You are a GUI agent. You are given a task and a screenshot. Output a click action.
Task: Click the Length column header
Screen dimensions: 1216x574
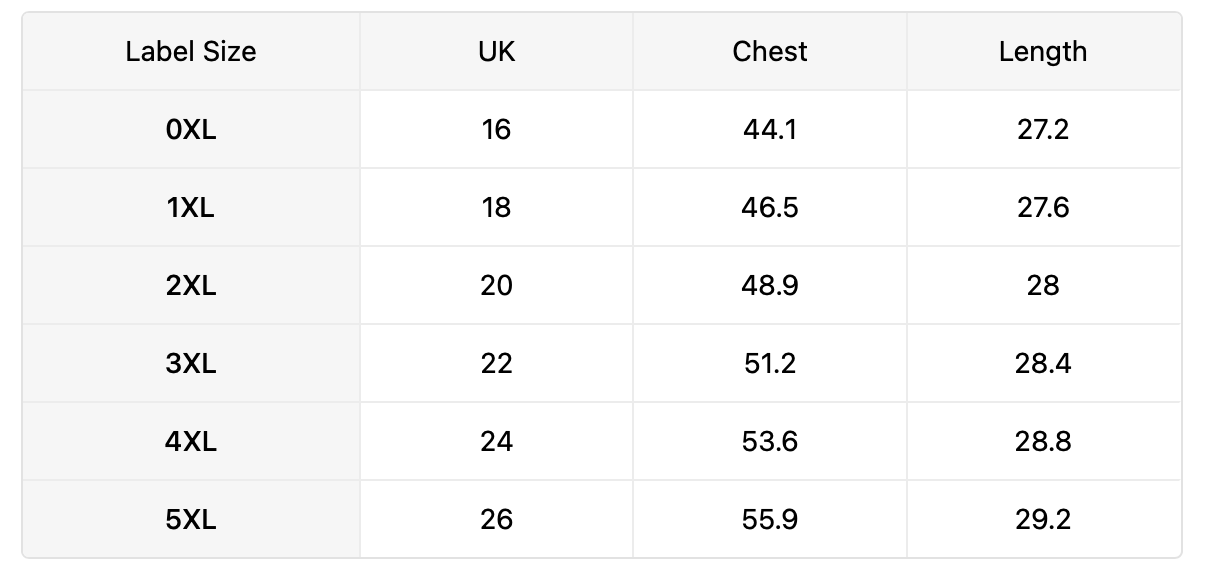coord(1043,52)
